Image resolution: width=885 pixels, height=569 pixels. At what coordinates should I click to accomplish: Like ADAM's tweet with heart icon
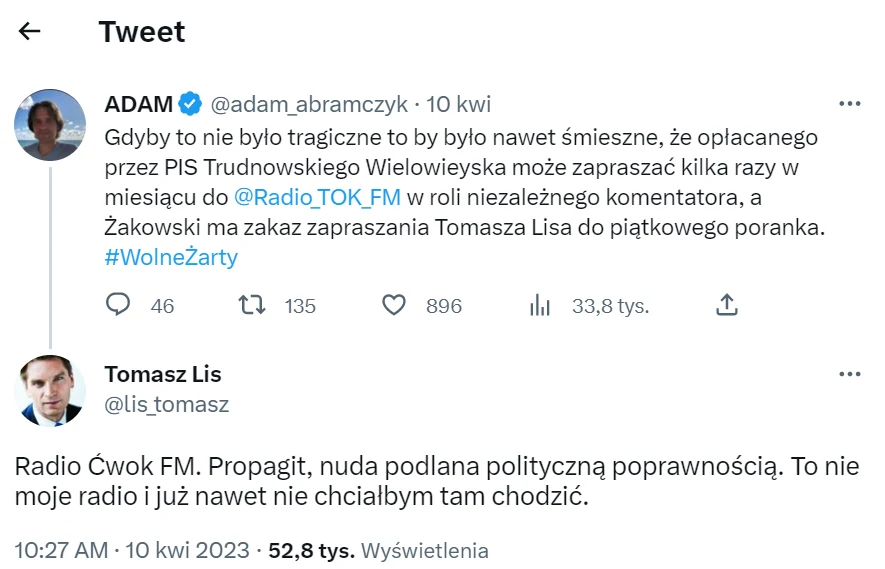click(395, 305)
